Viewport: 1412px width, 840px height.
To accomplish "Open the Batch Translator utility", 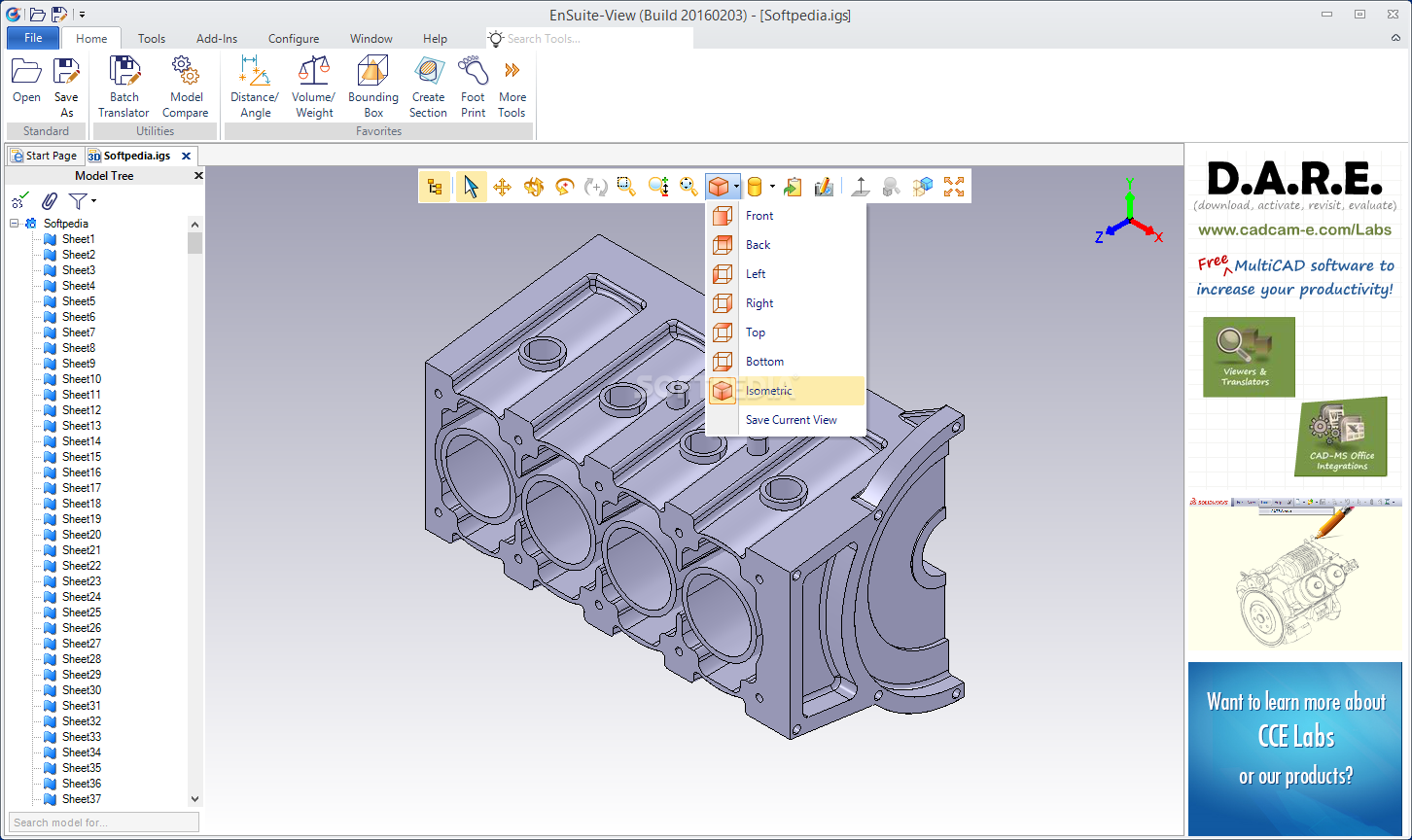I will (124, 87).
